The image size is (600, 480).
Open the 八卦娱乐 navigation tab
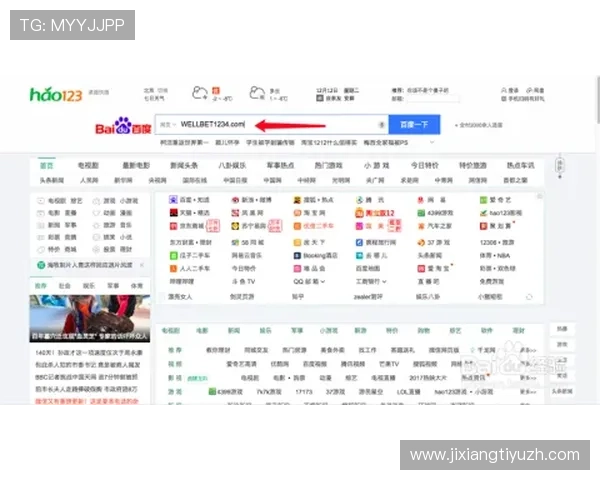232,165
